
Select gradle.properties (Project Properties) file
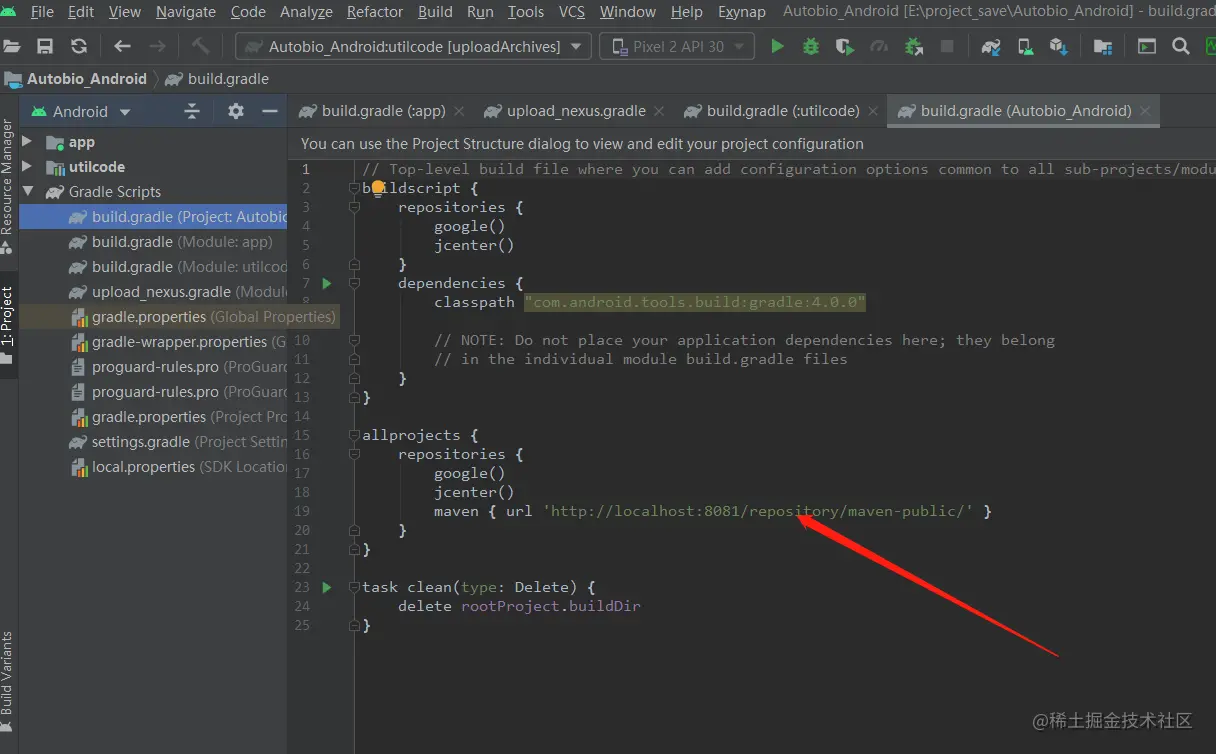coord(177,417)
